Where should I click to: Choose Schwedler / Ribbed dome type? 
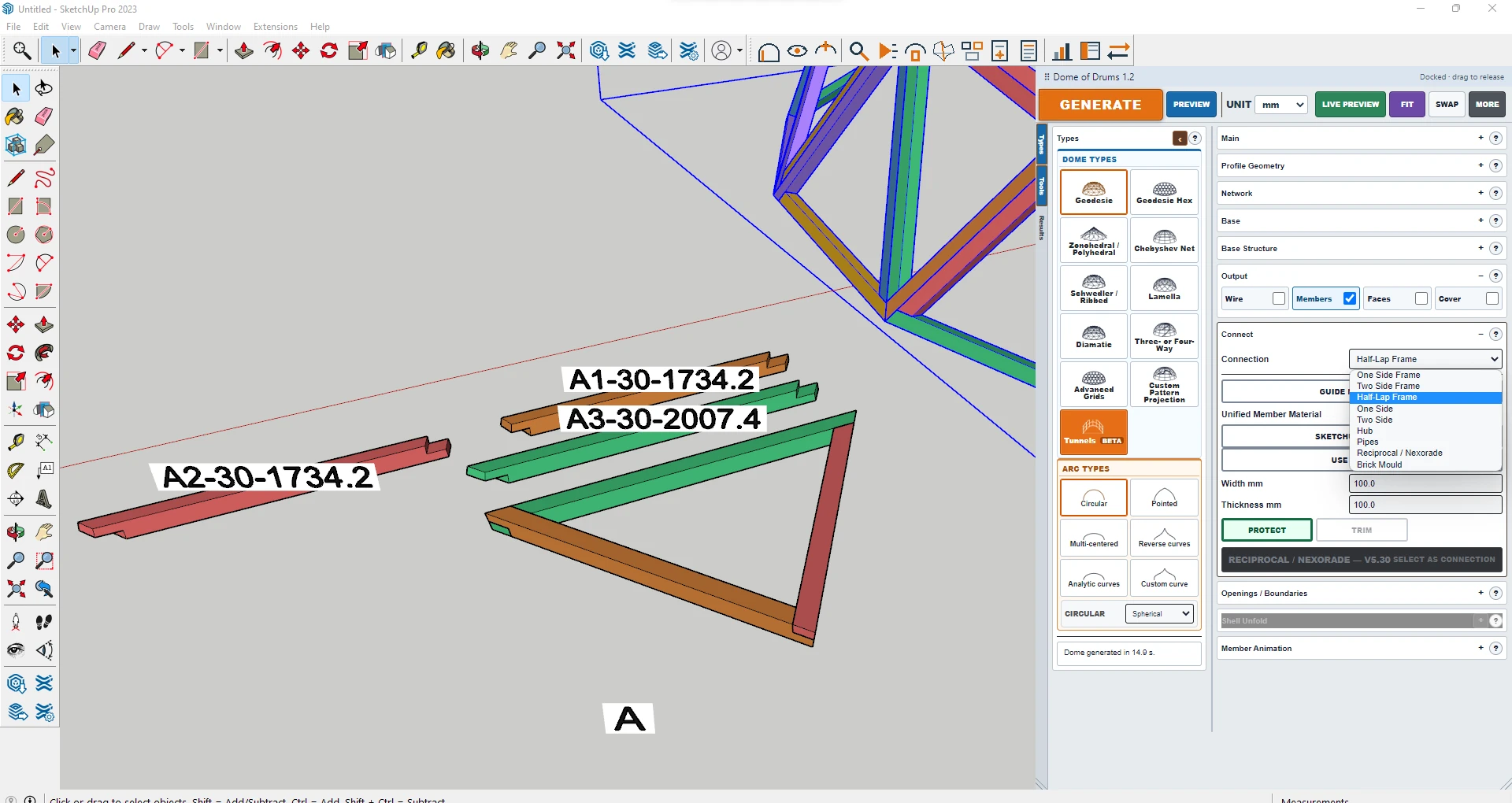(1094, 288)
